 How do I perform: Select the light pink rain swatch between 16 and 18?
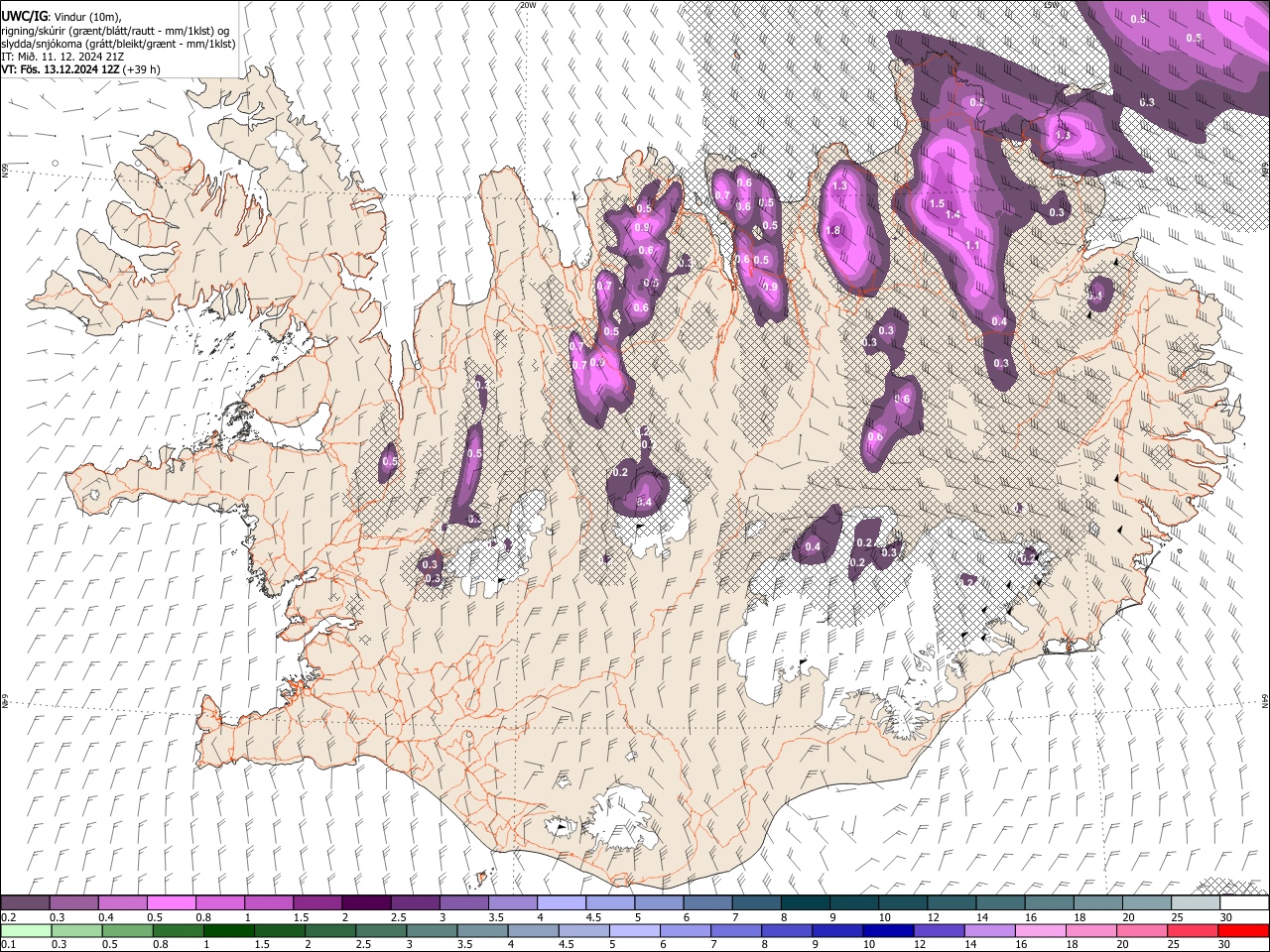1040,930
